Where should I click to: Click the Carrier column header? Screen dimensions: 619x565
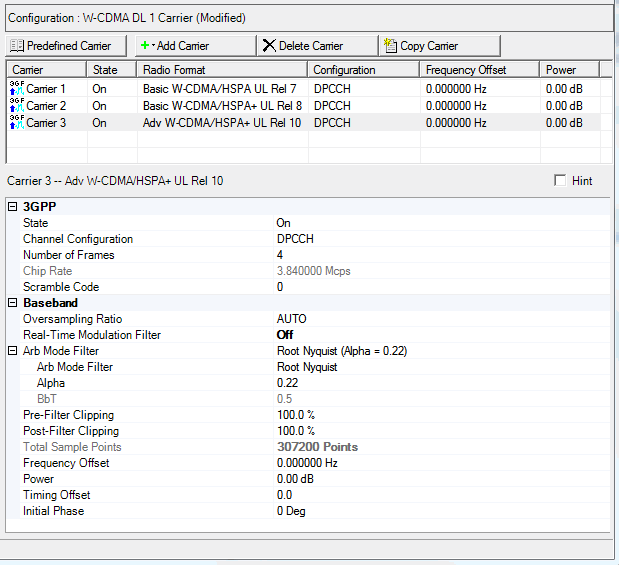[x=47, y=70]
